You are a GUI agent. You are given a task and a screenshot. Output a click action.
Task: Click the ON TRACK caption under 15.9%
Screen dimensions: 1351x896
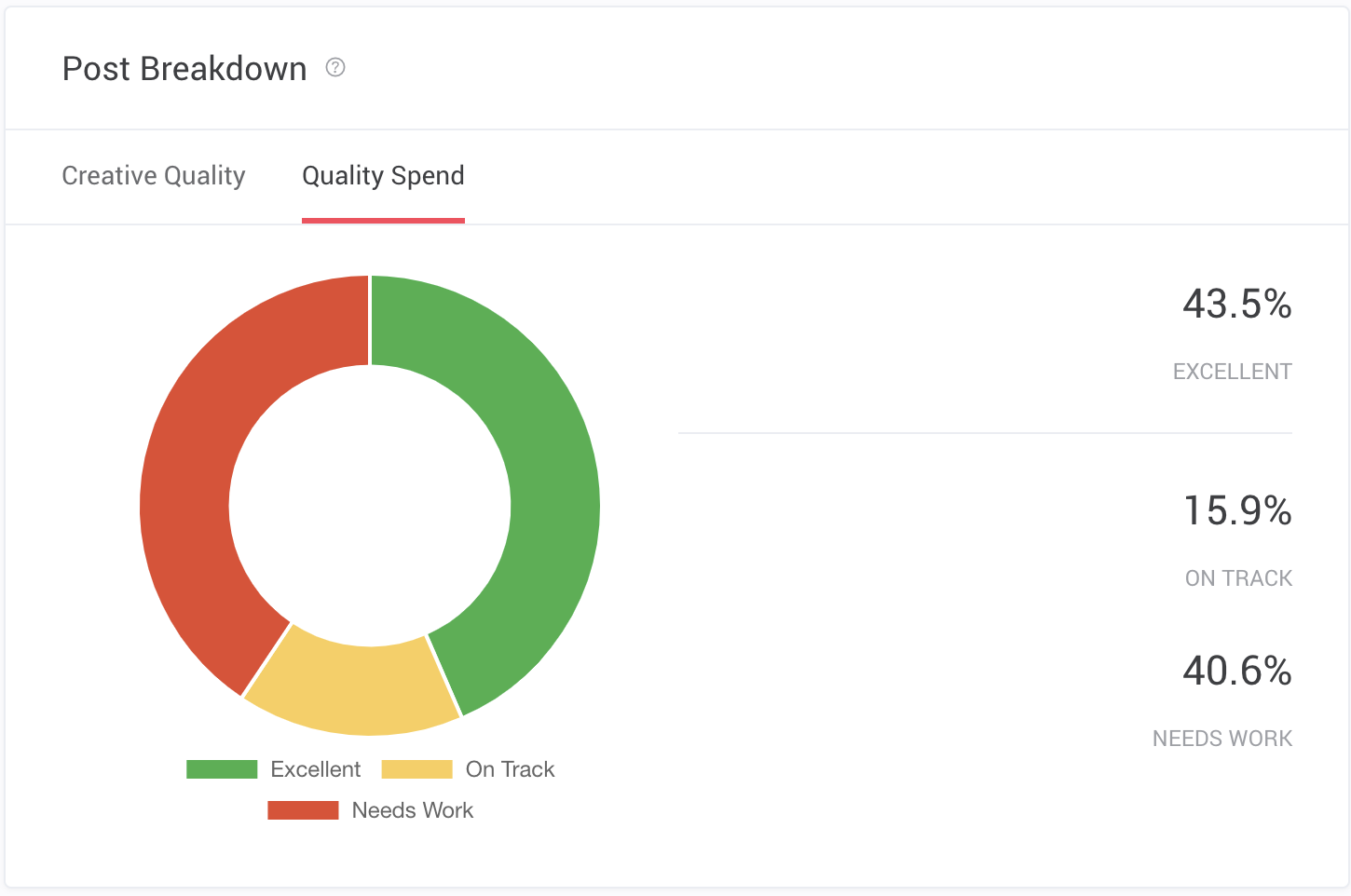click(x=1239, y=578)
